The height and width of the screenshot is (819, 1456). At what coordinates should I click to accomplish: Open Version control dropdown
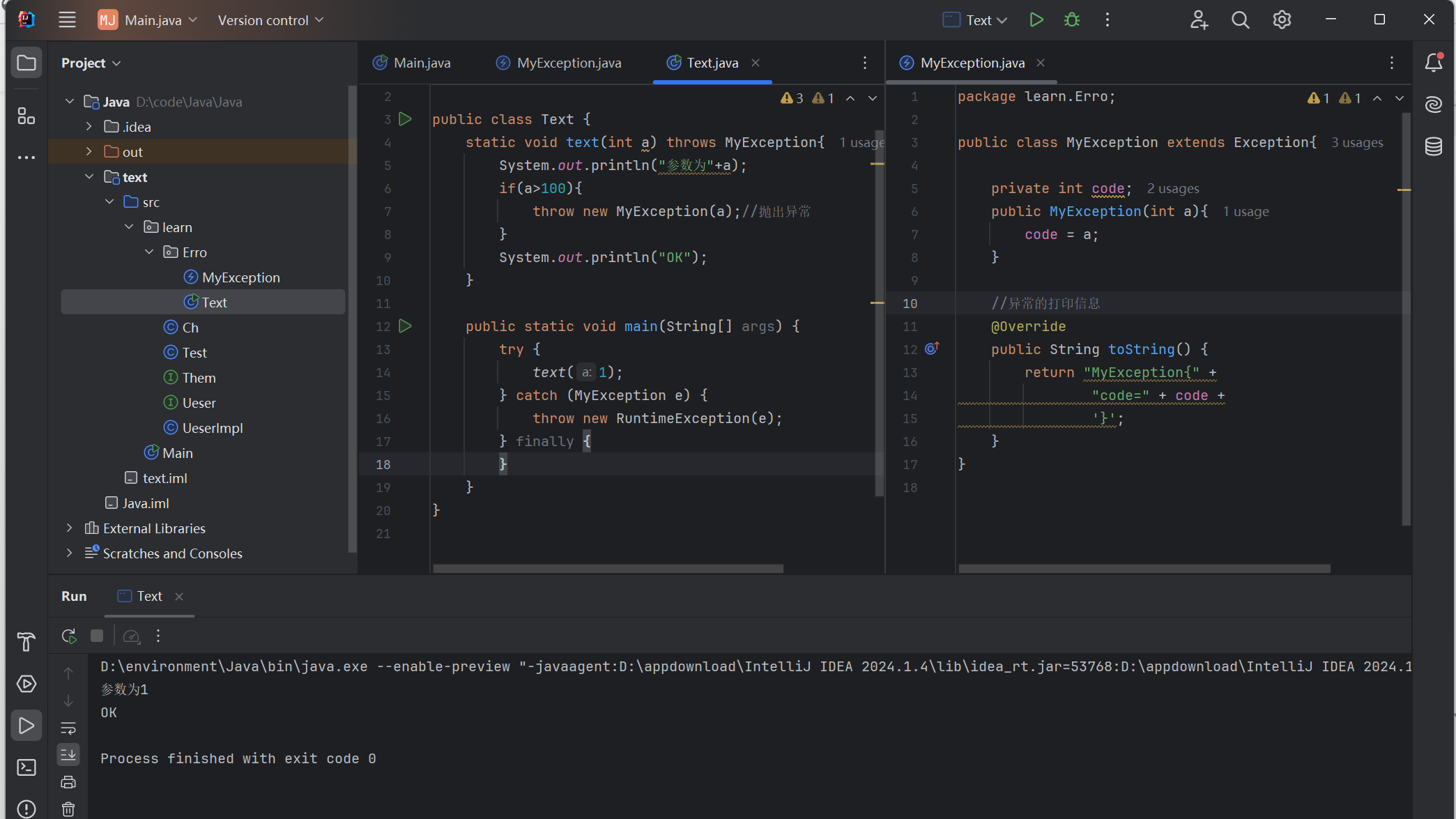(270, 20)
